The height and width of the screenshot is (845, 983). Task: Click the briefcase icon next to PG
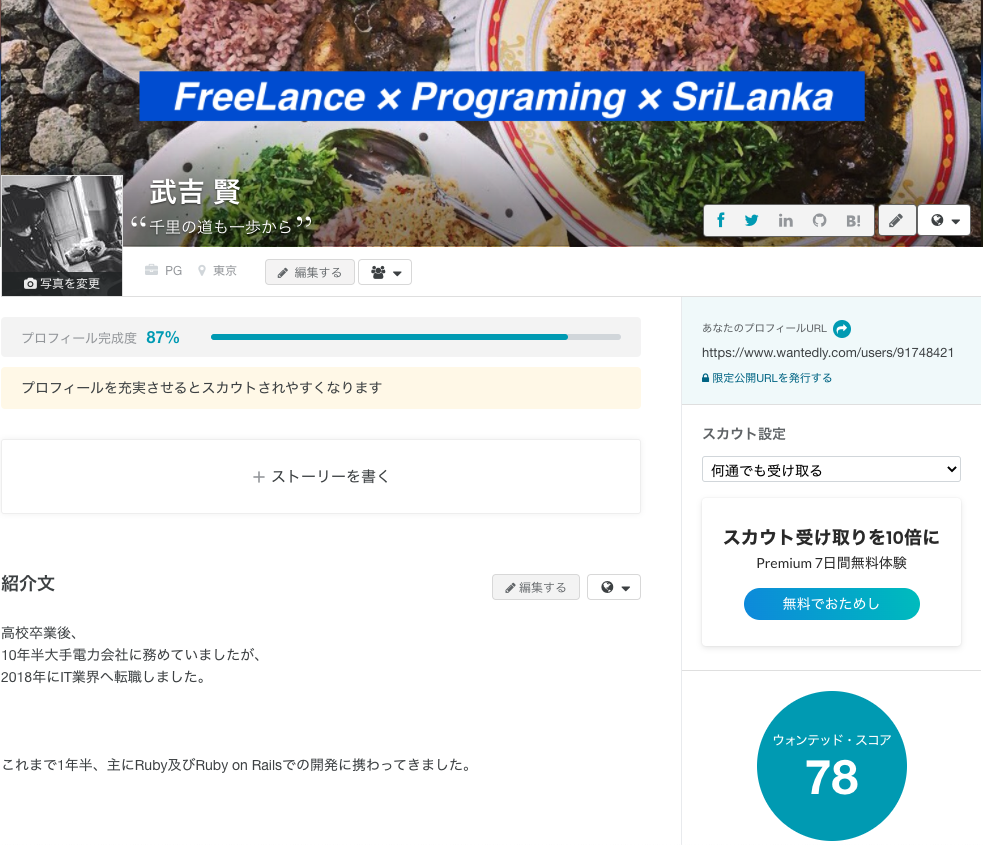tap(151, 270)
